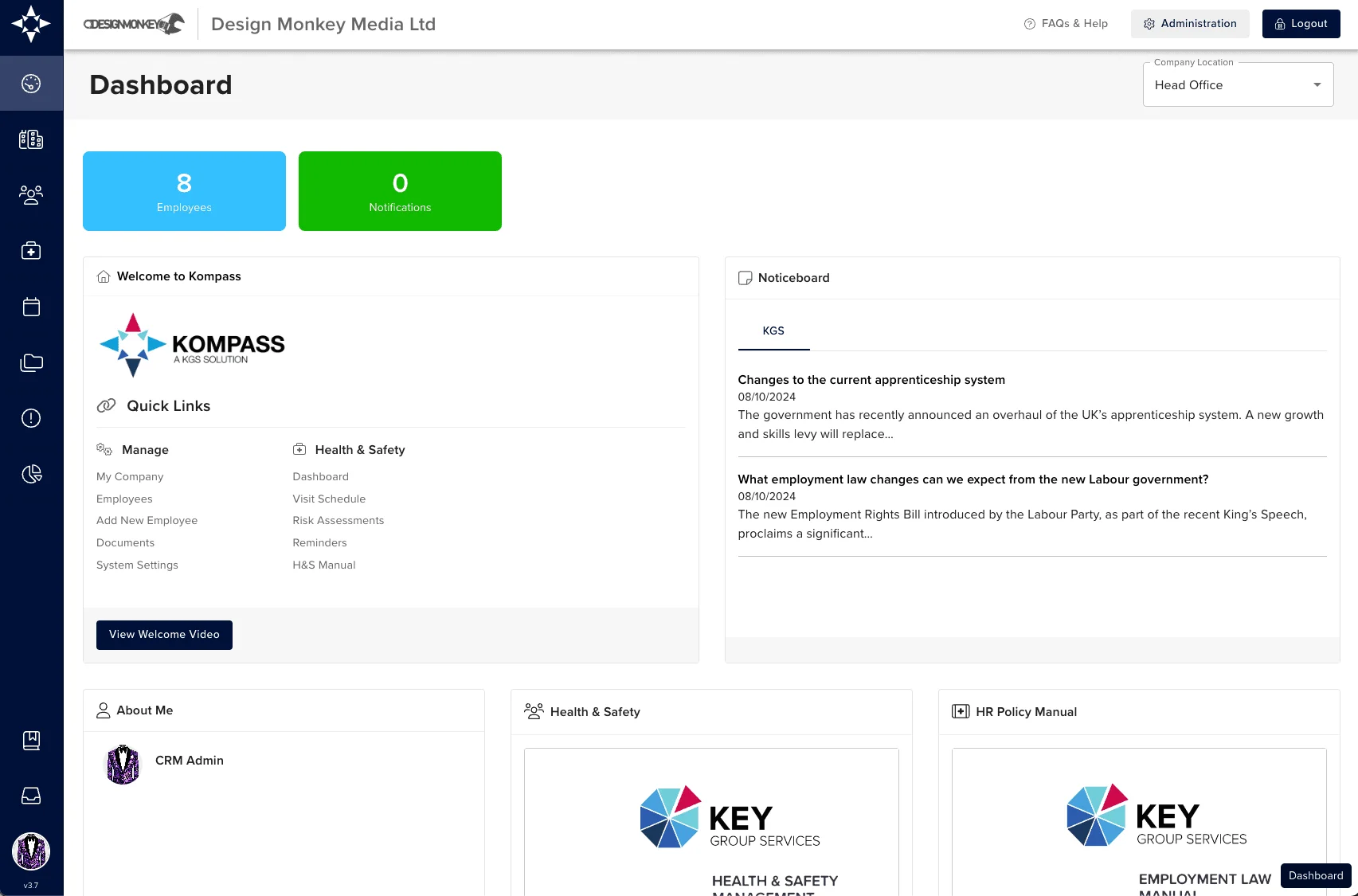This screenshot has width=1358, height=896.
Task: Open the Visit Schedule link
Action: pyautogui.click(x=329, y=499)
